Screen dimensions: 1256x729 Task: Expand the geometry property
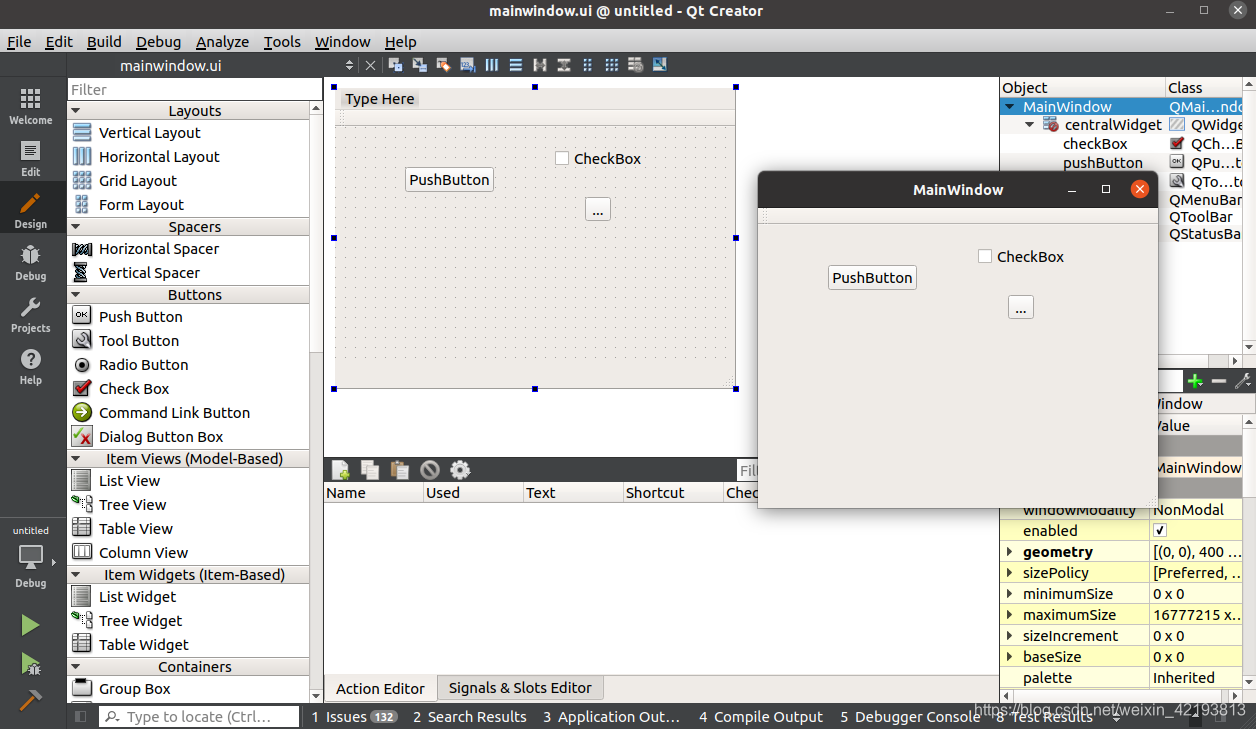tap(1009, 552)
